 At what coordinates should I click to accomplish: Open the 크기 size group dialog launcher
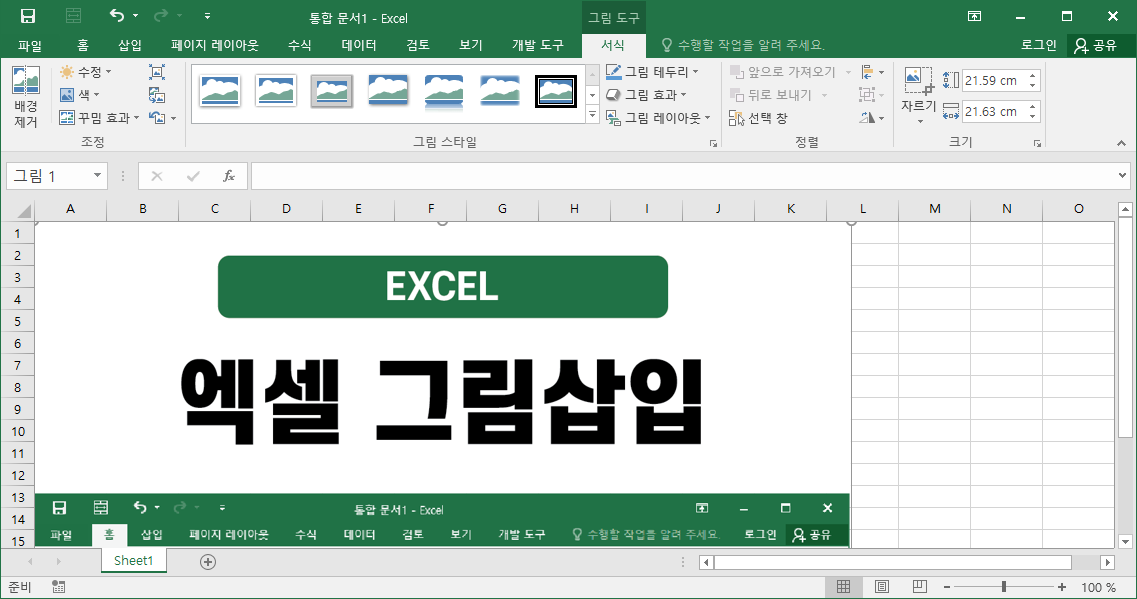pyautogui.click(x=1038, y=144)
